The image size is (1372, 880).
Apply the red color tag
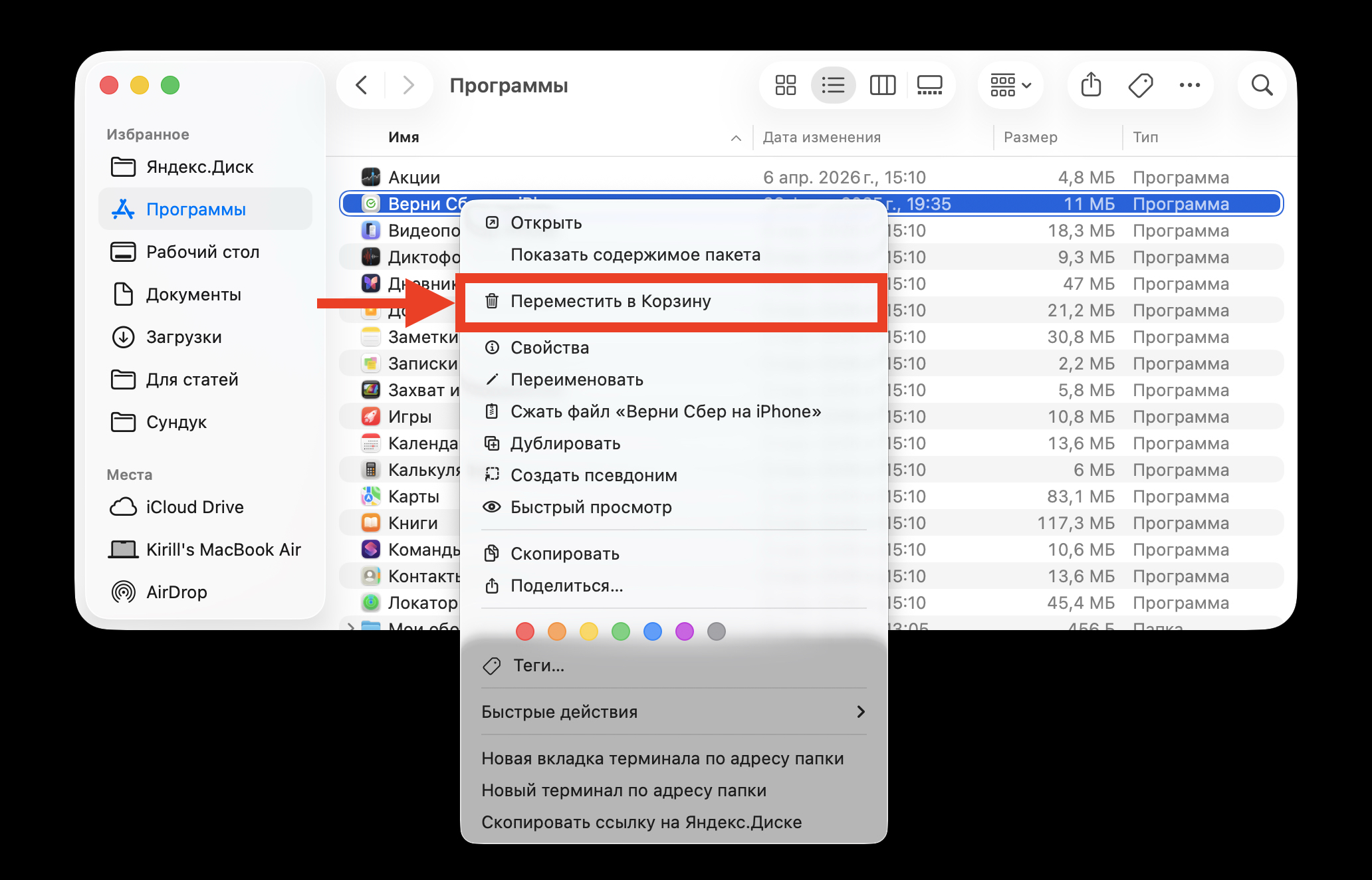525,631
